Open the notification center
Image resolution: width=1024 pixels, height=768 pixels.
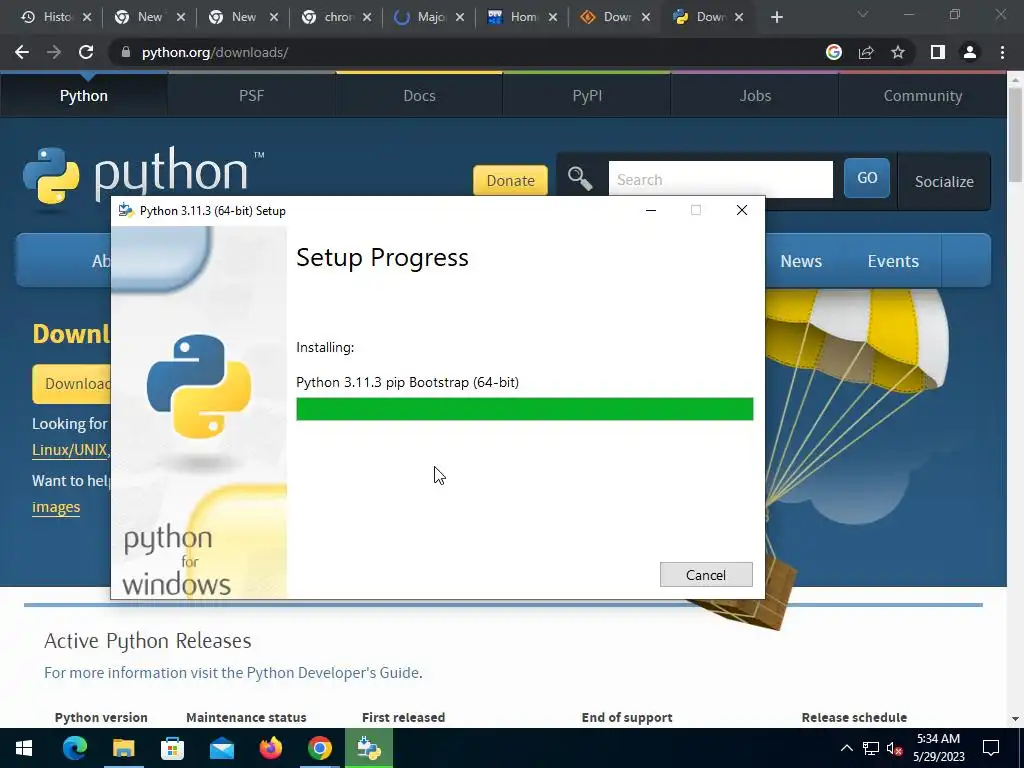991,748
